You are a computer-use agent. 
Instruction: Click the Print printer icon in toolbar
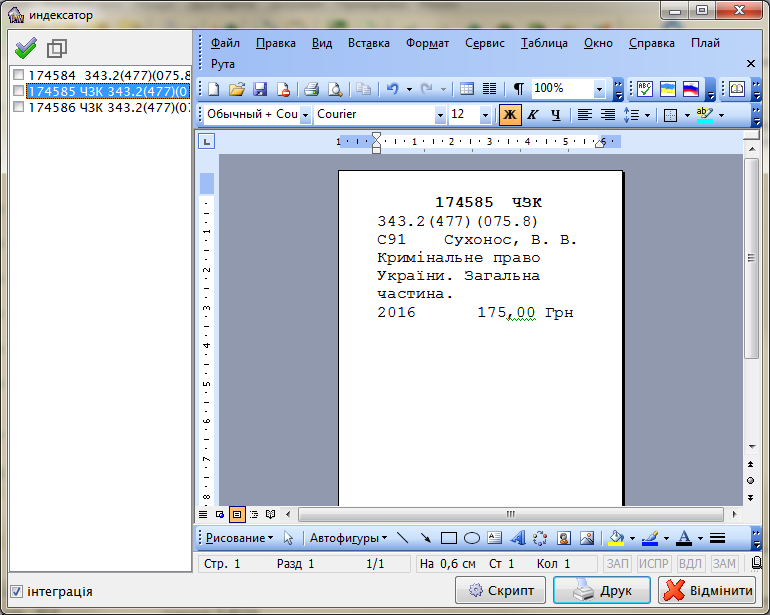pyautogui.click(x=311, y=89)
